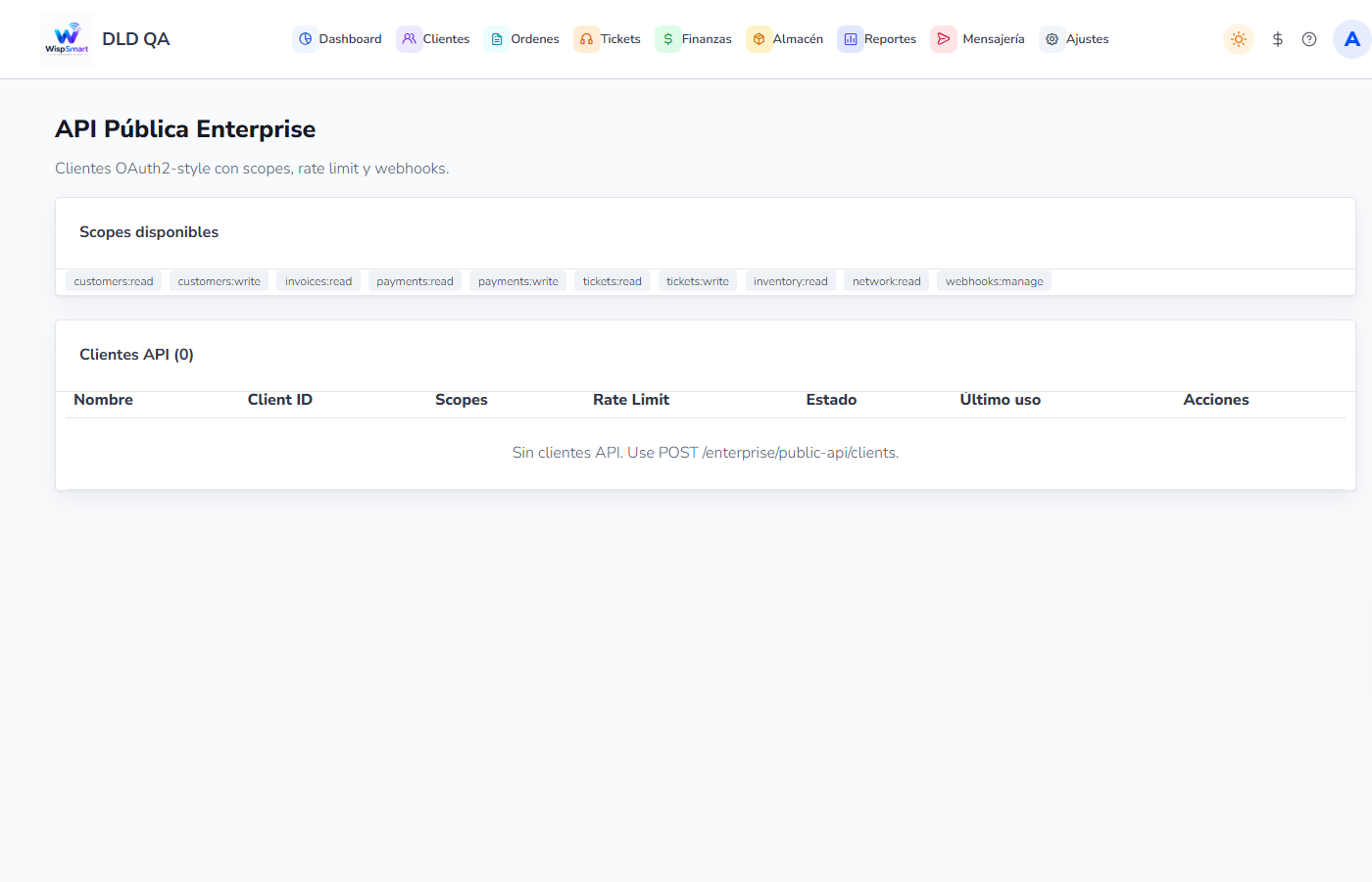Viewport: 1372px width, 882px height.
Task: Click the WispSmart logo
Action: click(x=67, y=39)
